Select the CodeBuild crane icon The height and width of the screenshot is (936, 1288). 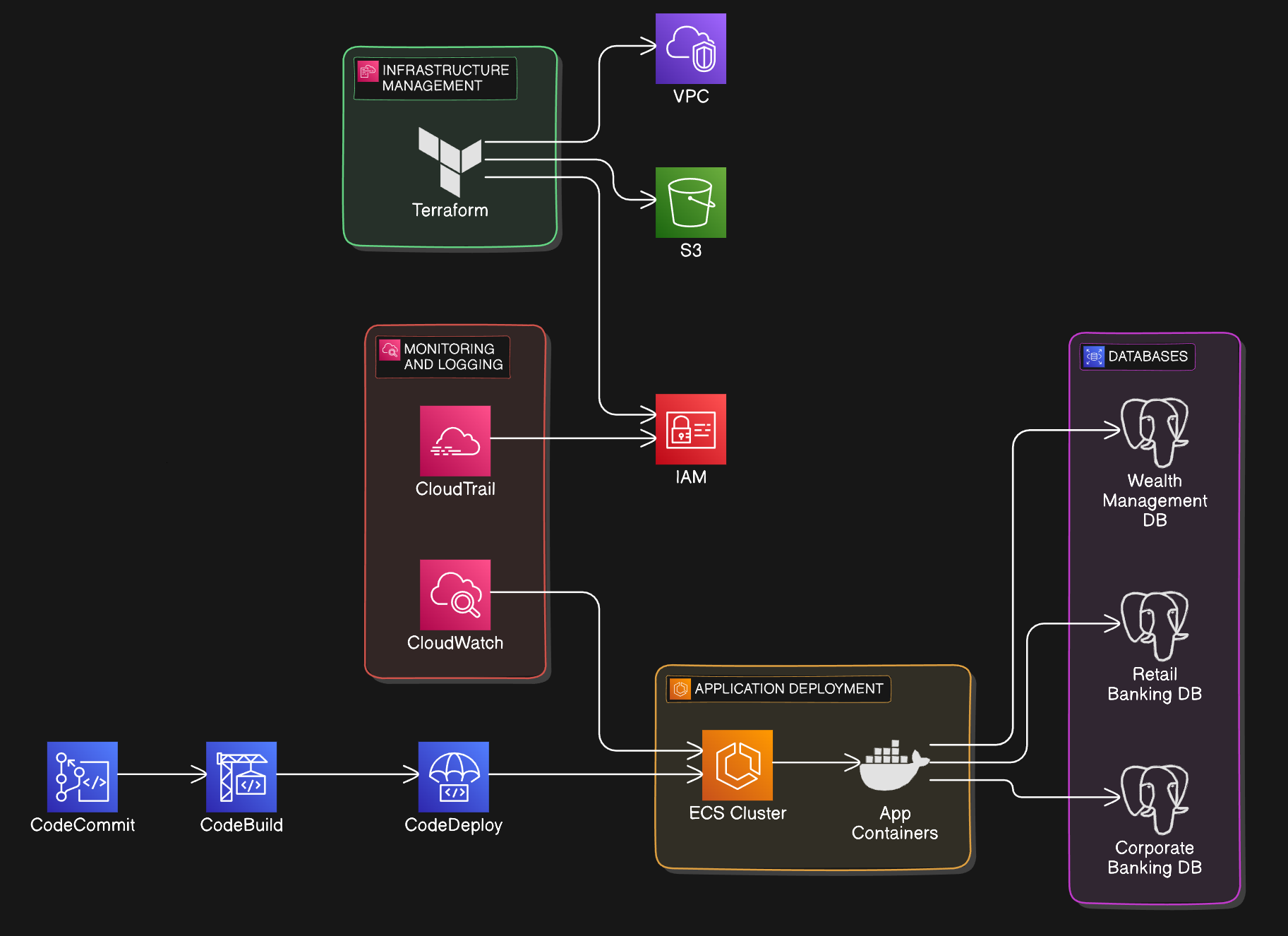tap(241, 777)
